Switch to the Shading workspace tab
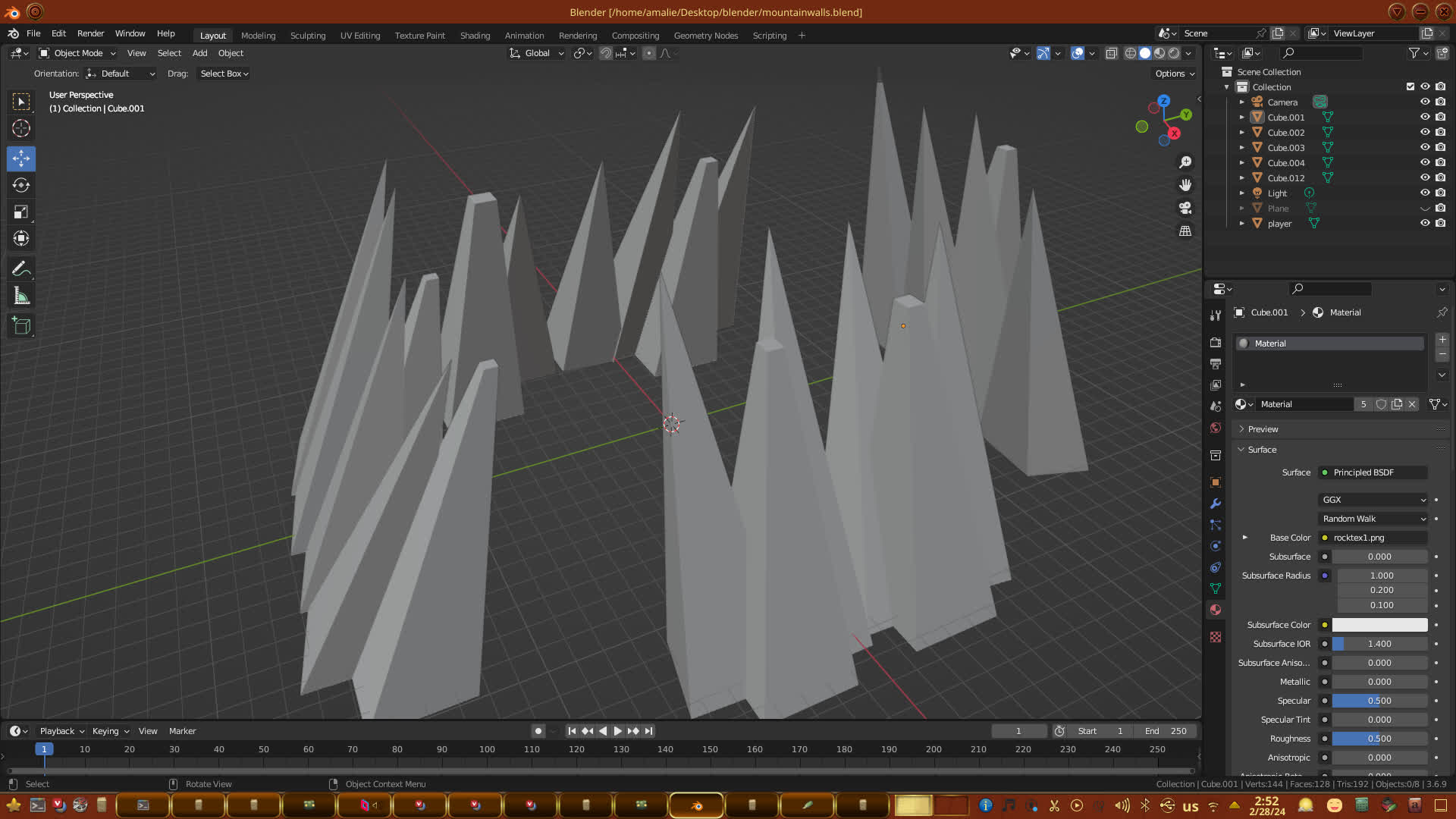The height and width of the screenshot is (819, 1456). pos(475,36)
